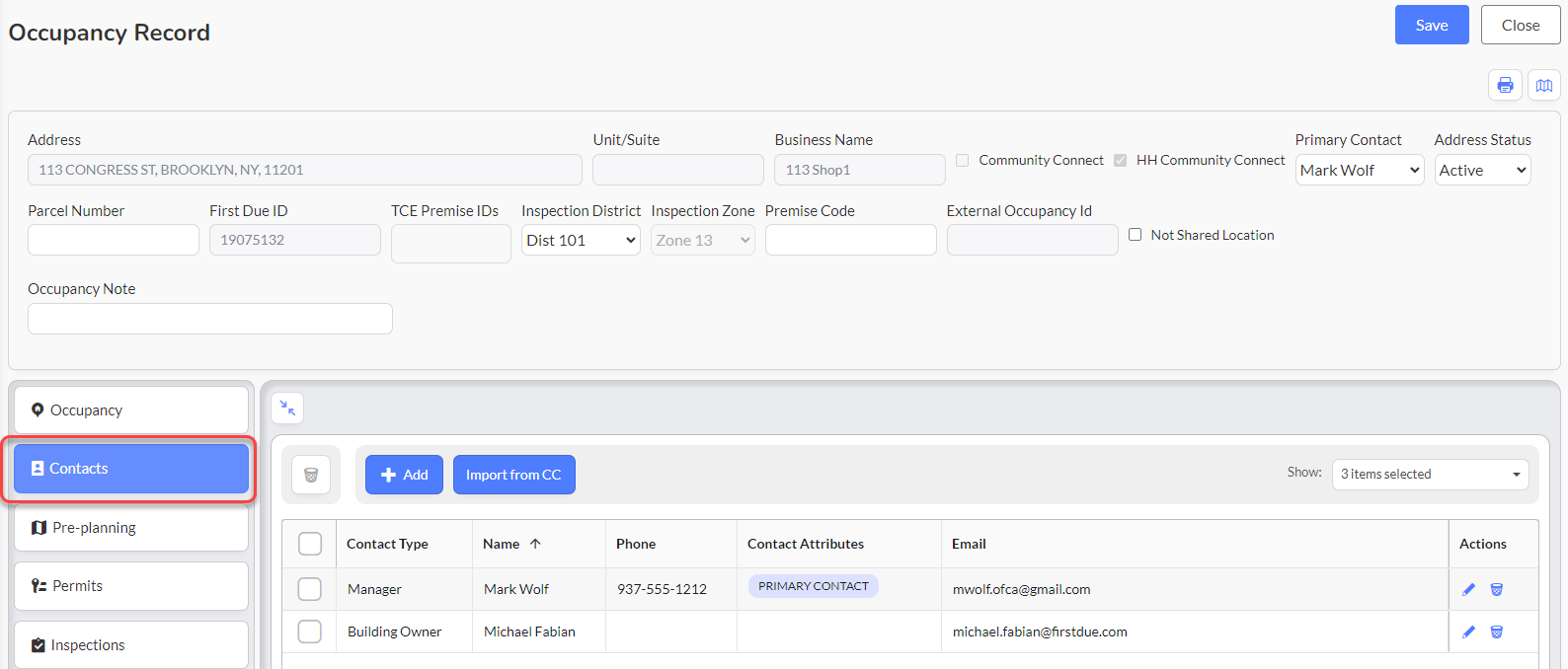This screenshot has height=669, width=1568.
Task: Click Michael Fabian name cell
Action: click(529, 632)
